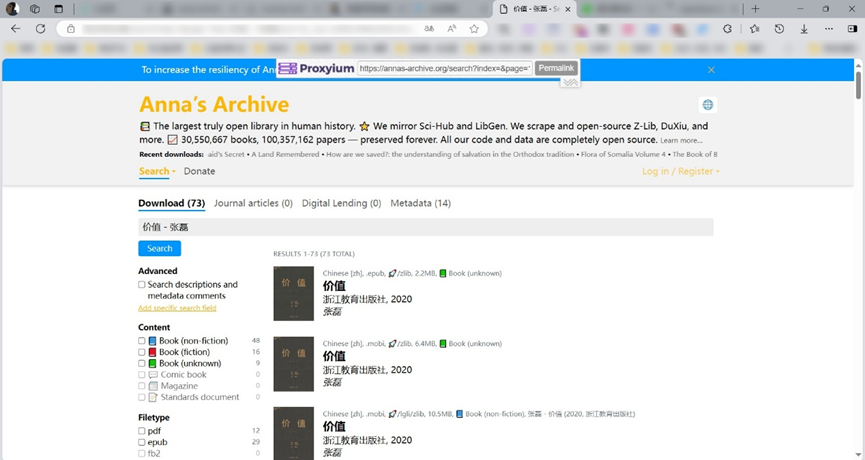
Task: Open the .epub 2.2MB 价值 result title
Action: coord(334,286)
